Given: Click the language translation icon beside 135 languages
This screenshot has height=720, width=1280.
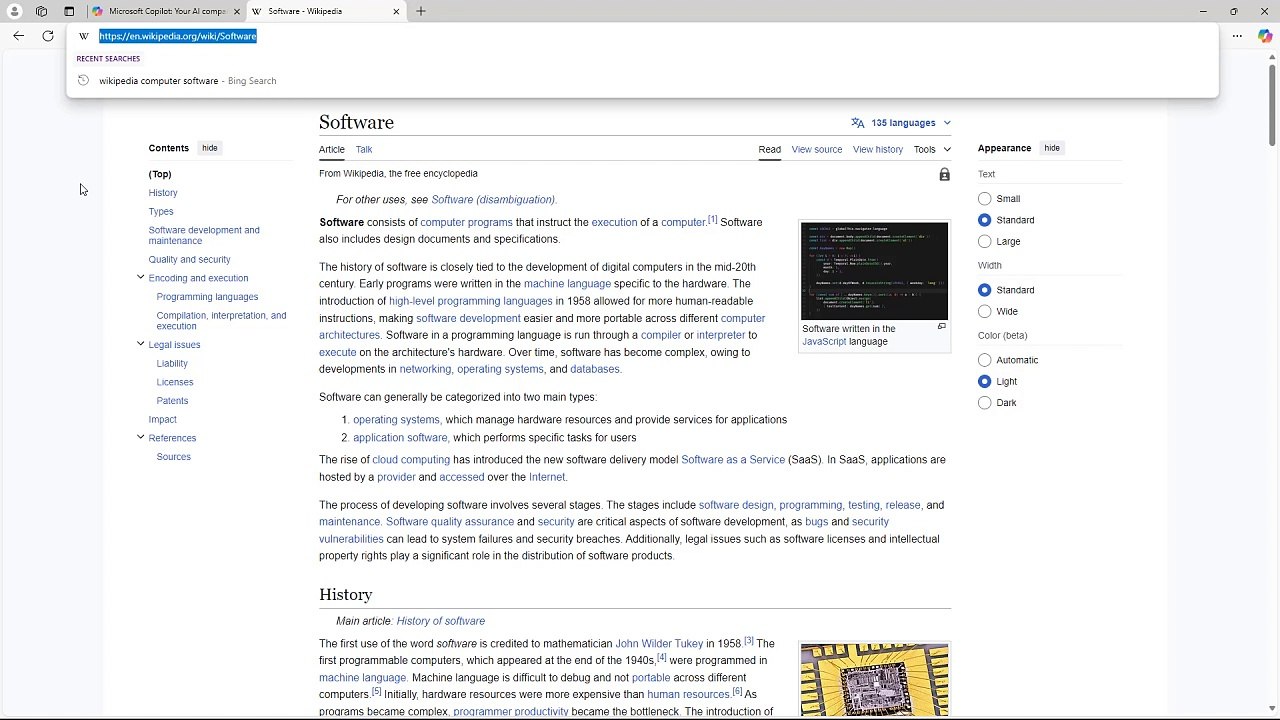Looking at the screenshot, I should coord(858,123).
